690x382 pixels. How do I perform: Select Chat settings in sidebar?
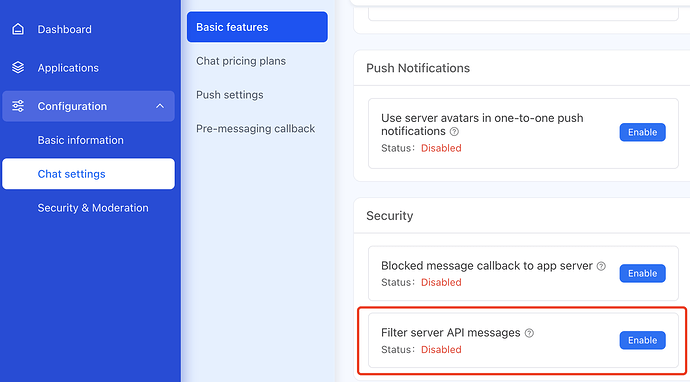[88, 174]
